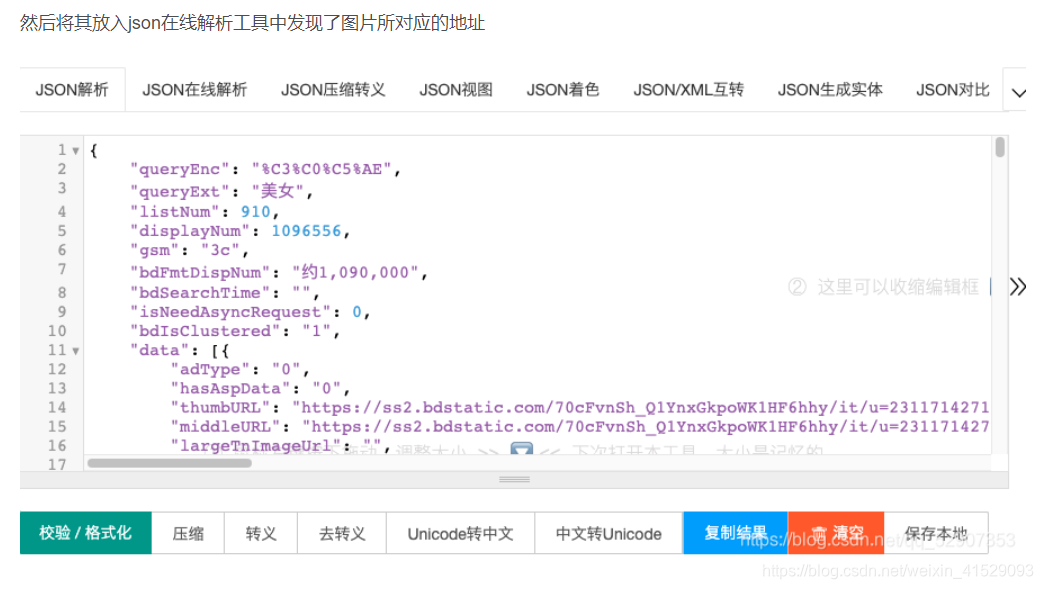Screen dimensions: 1043x589
Task: Click the listNum value 910
Action: [255, 212]
